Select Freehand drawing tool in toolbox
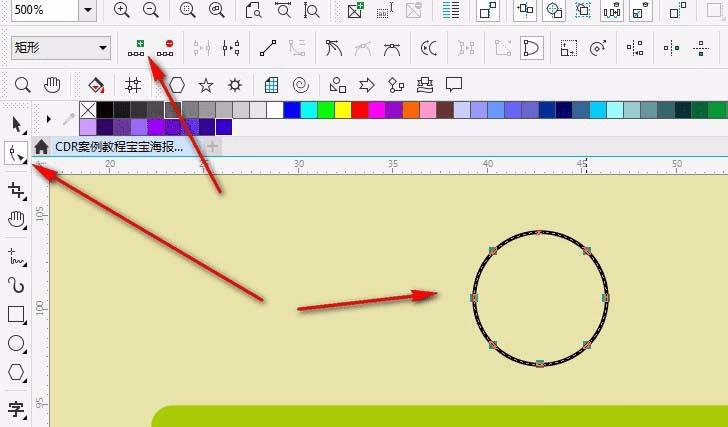The width and height of the screenshot is (728, 427). coord(17,257)
